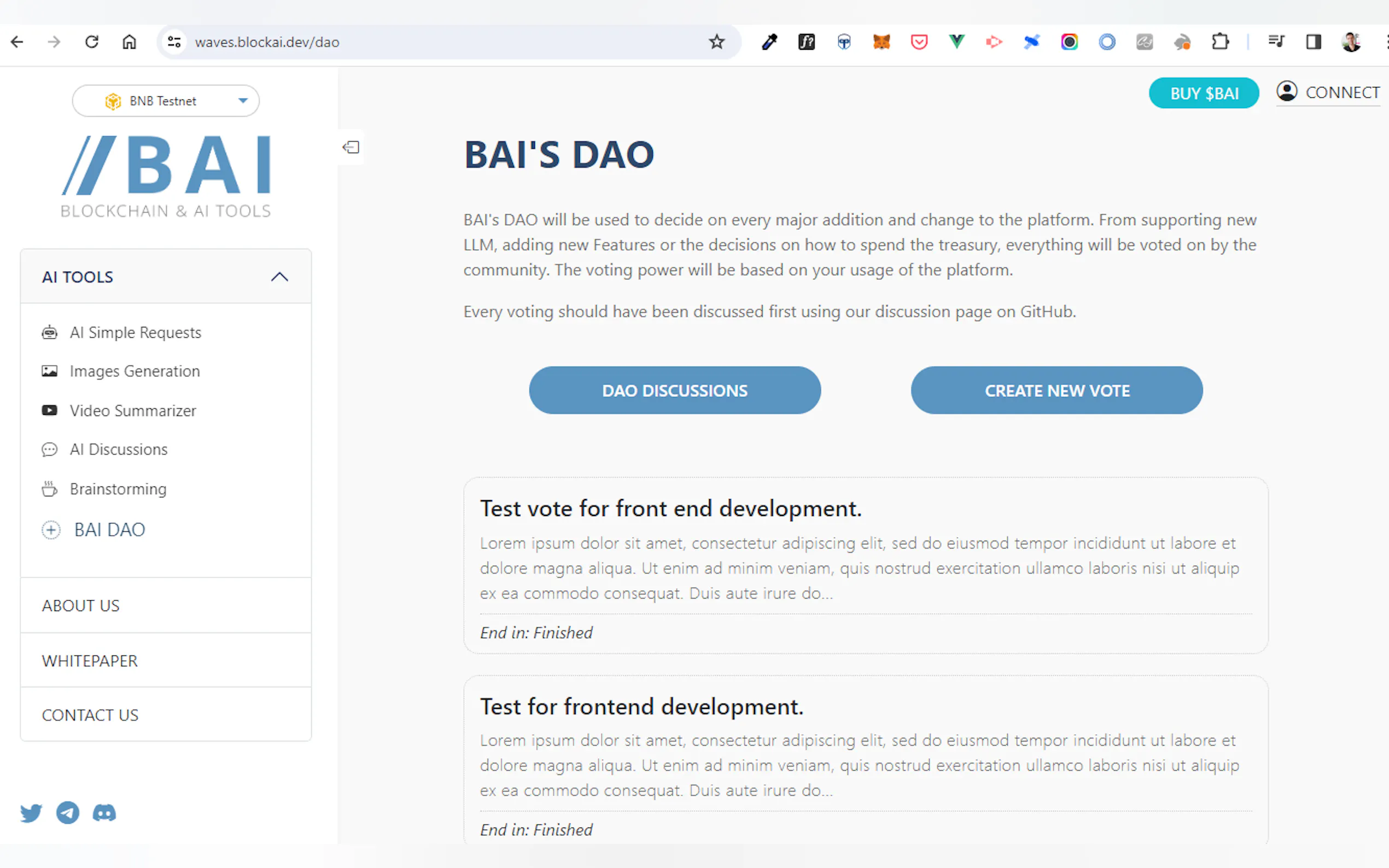Expand BAI DAO plus icon item
This screenshot has width=1389, height=868.
point(51,529)
